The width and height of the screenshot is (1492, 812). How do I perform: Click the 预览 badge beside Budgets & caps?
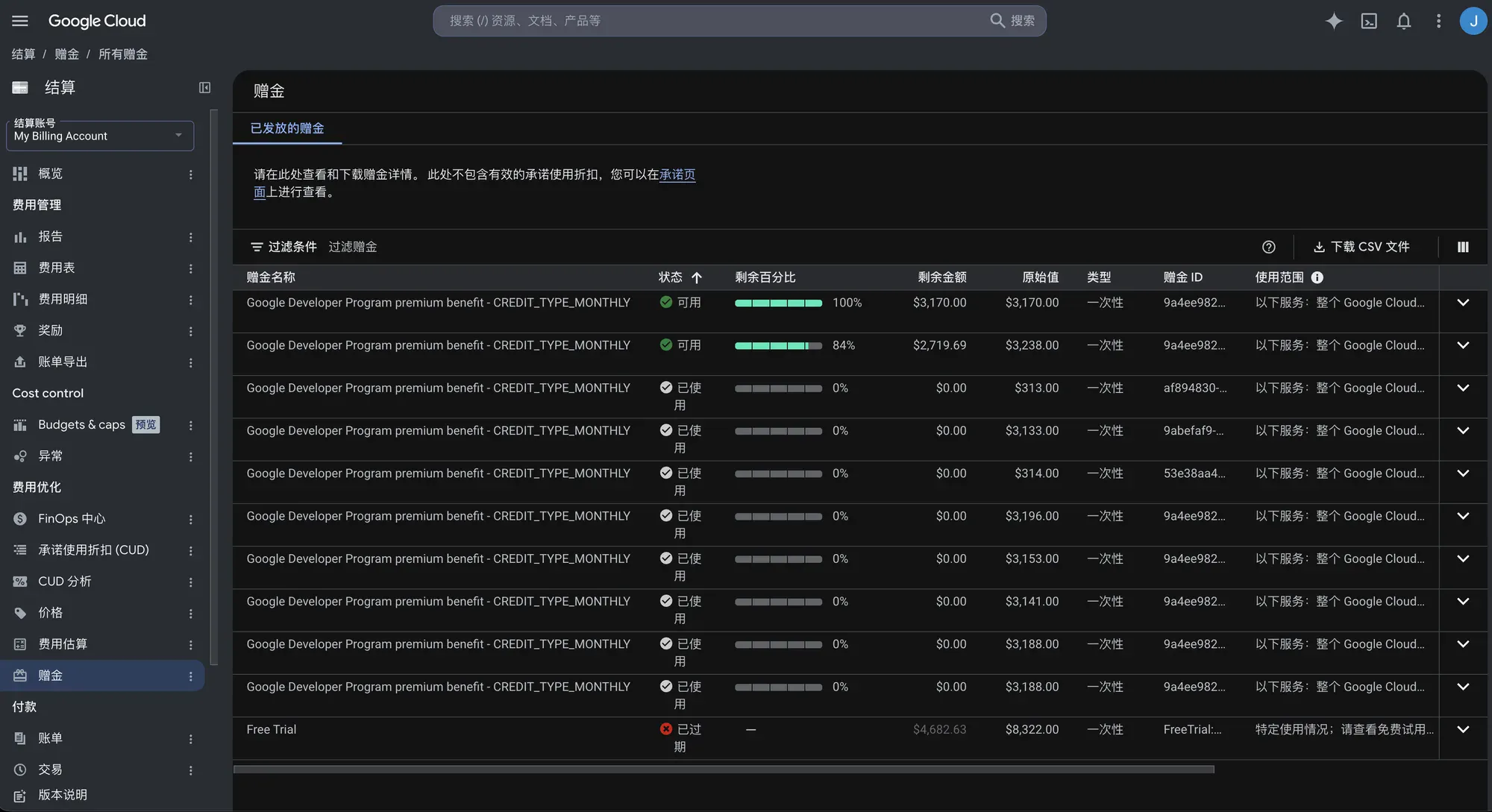(145, 425)
